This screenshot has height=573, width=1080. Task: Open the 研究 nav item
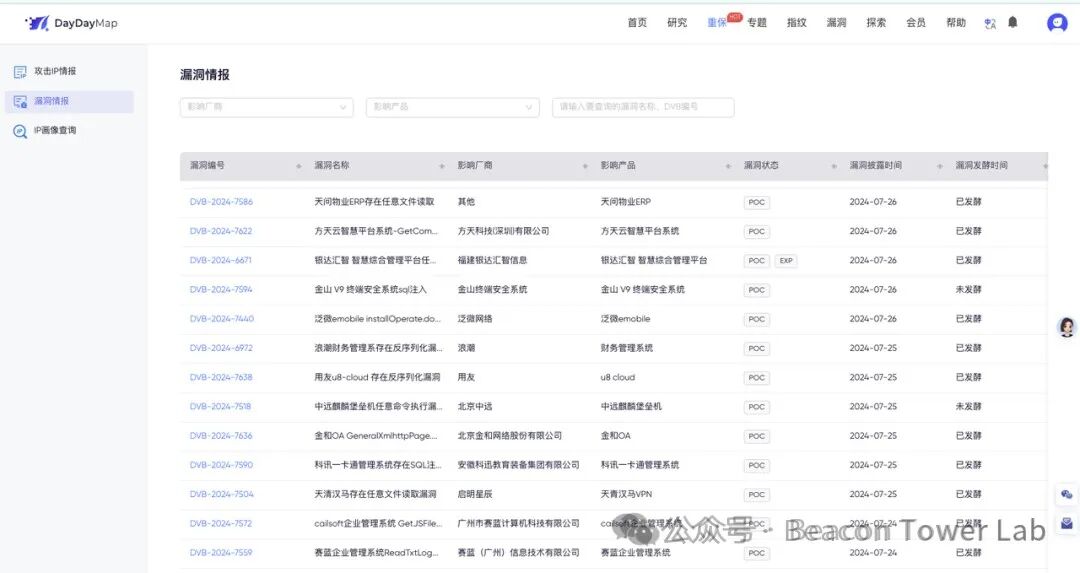[x=677, y=23]
